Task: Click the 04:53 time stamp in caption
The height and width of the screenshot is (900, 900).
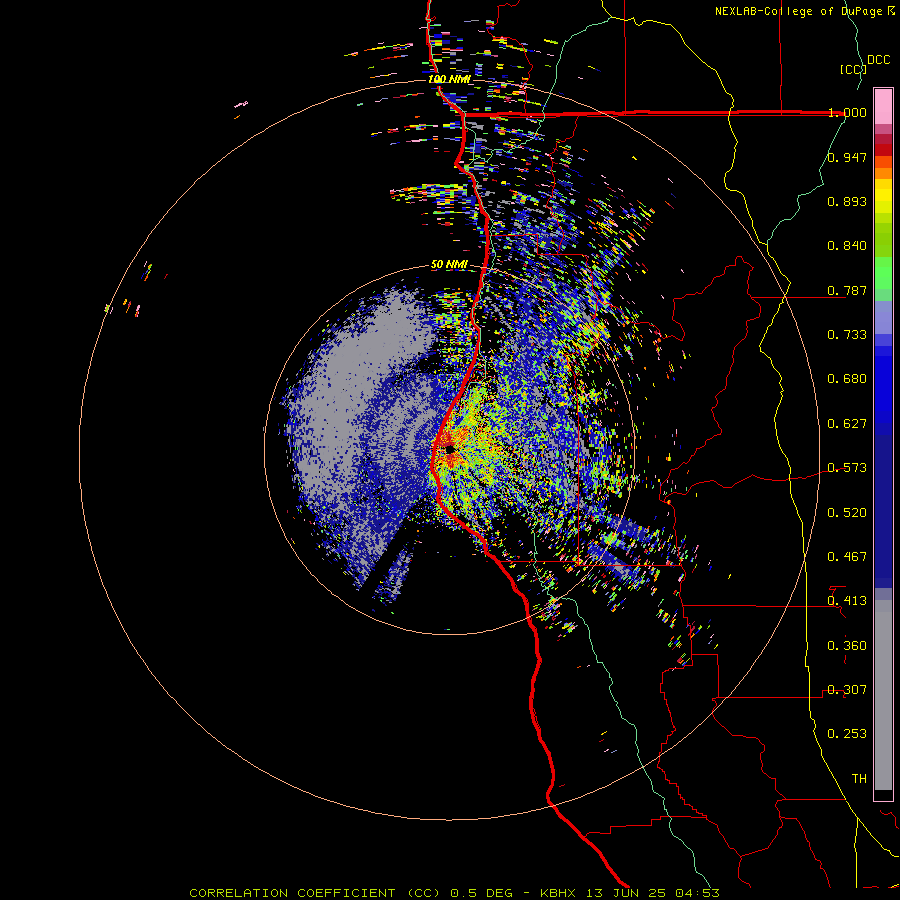Action: click(697, 893)
